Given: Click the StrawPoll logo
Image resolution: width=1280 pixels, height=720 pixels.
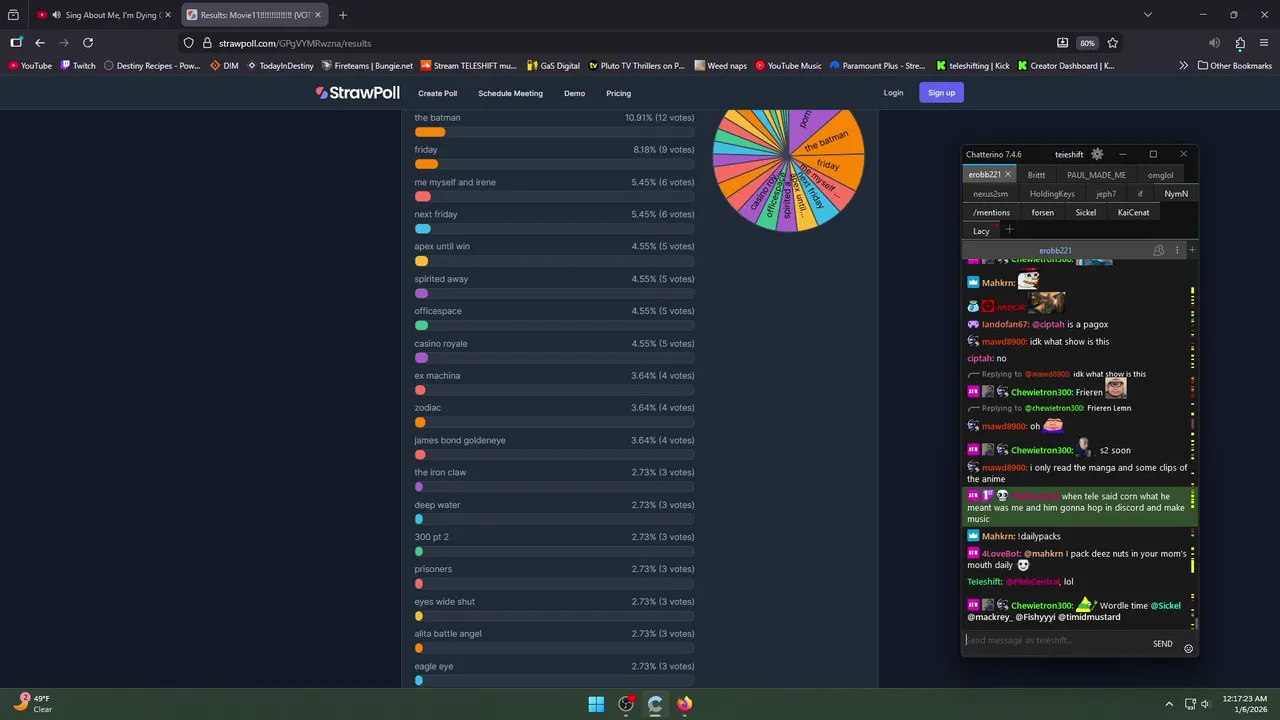Looking at the screenshot, I should click(358, 93).
